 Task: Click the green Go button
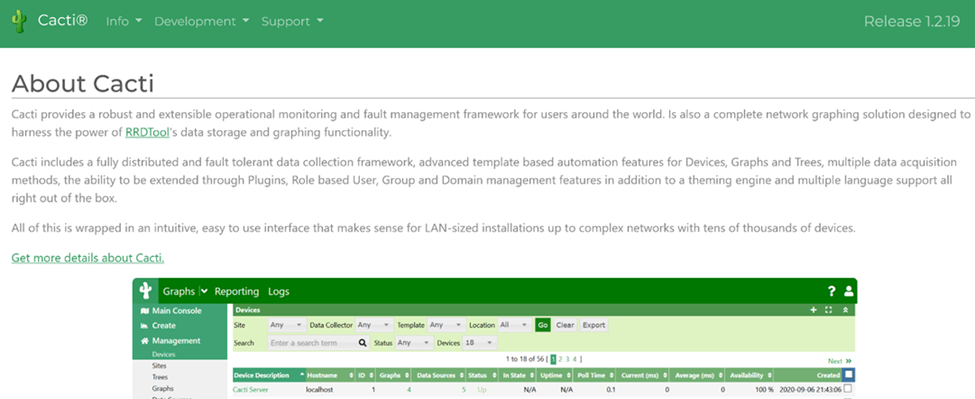543,325
